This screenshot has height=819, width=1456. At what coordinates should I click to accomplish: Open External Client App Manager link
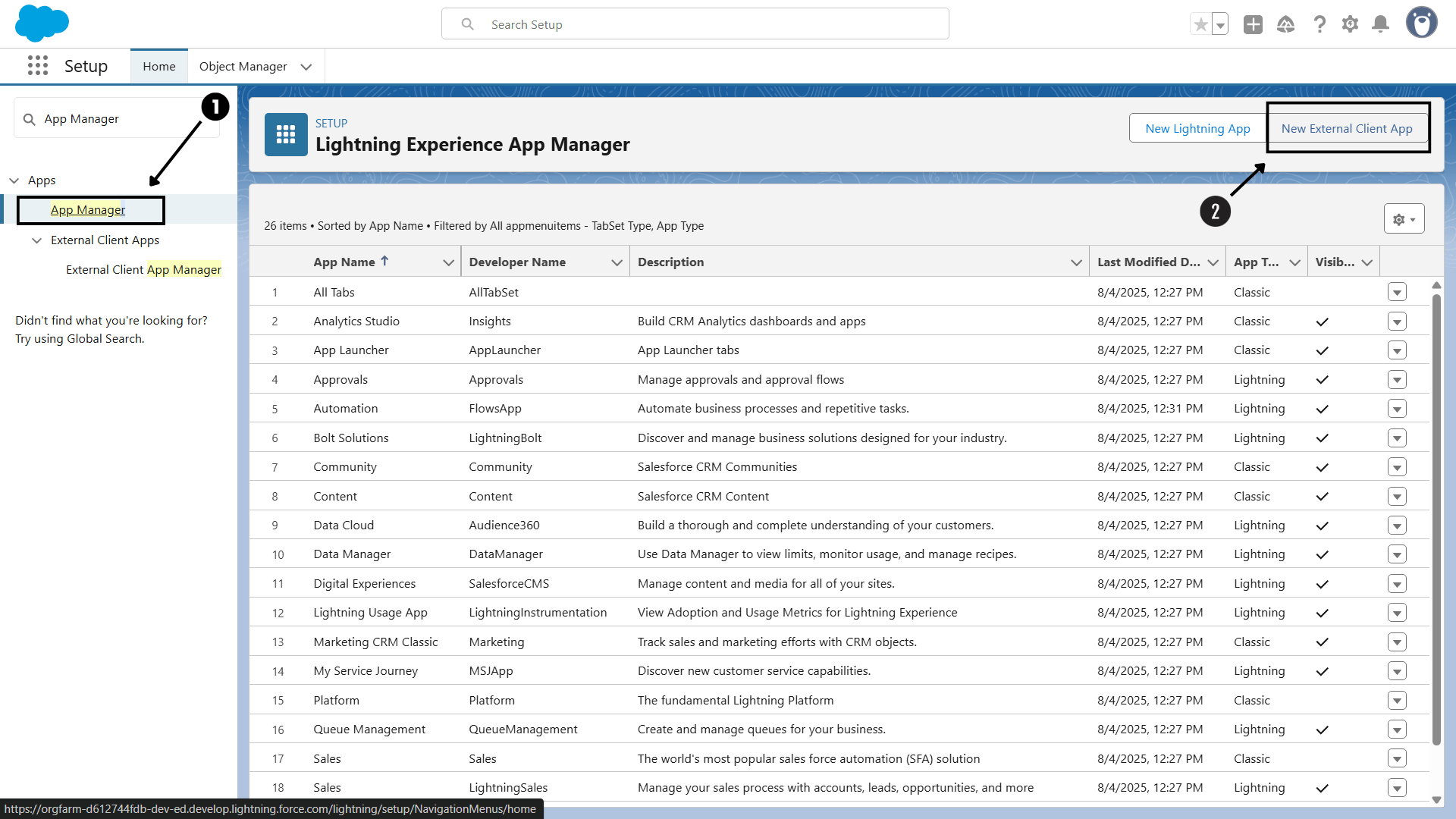click(x=143, y=270)
